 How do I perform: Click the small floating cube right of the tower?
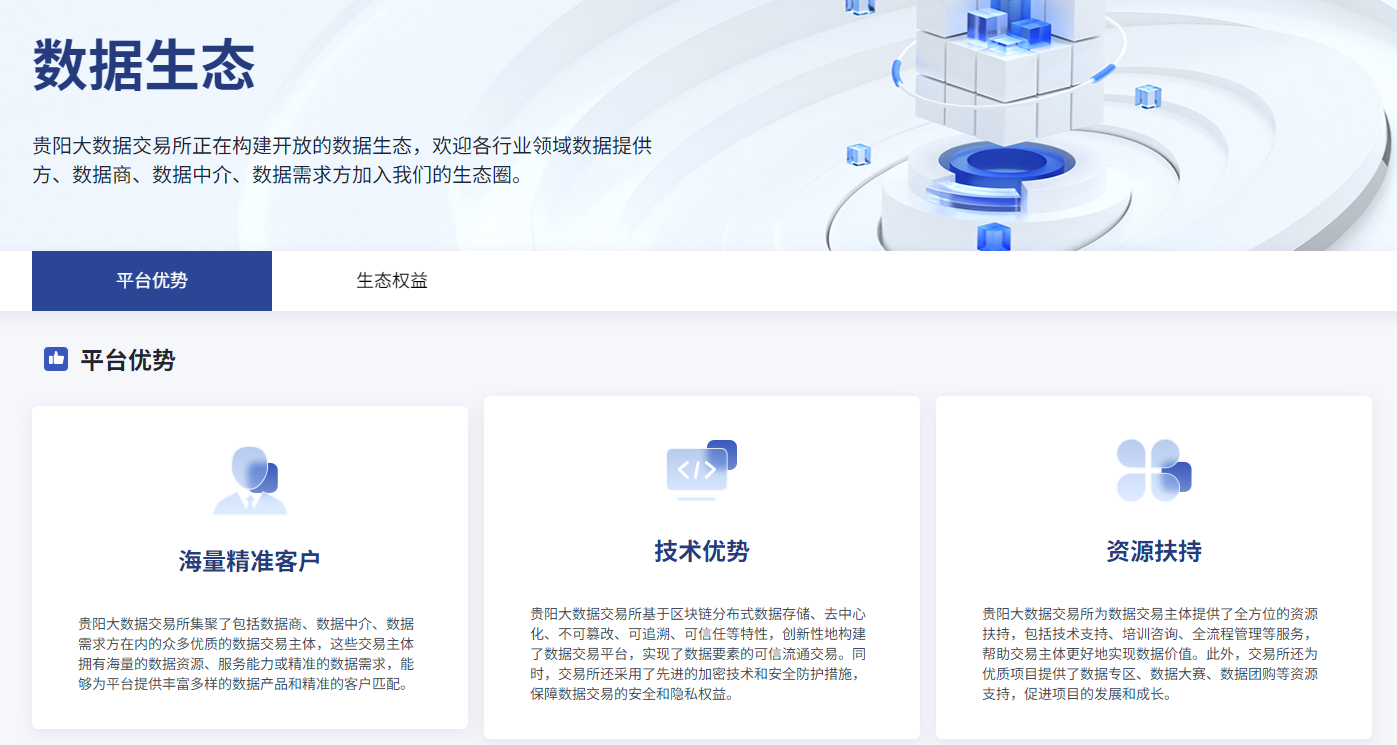coord(1148,96)
